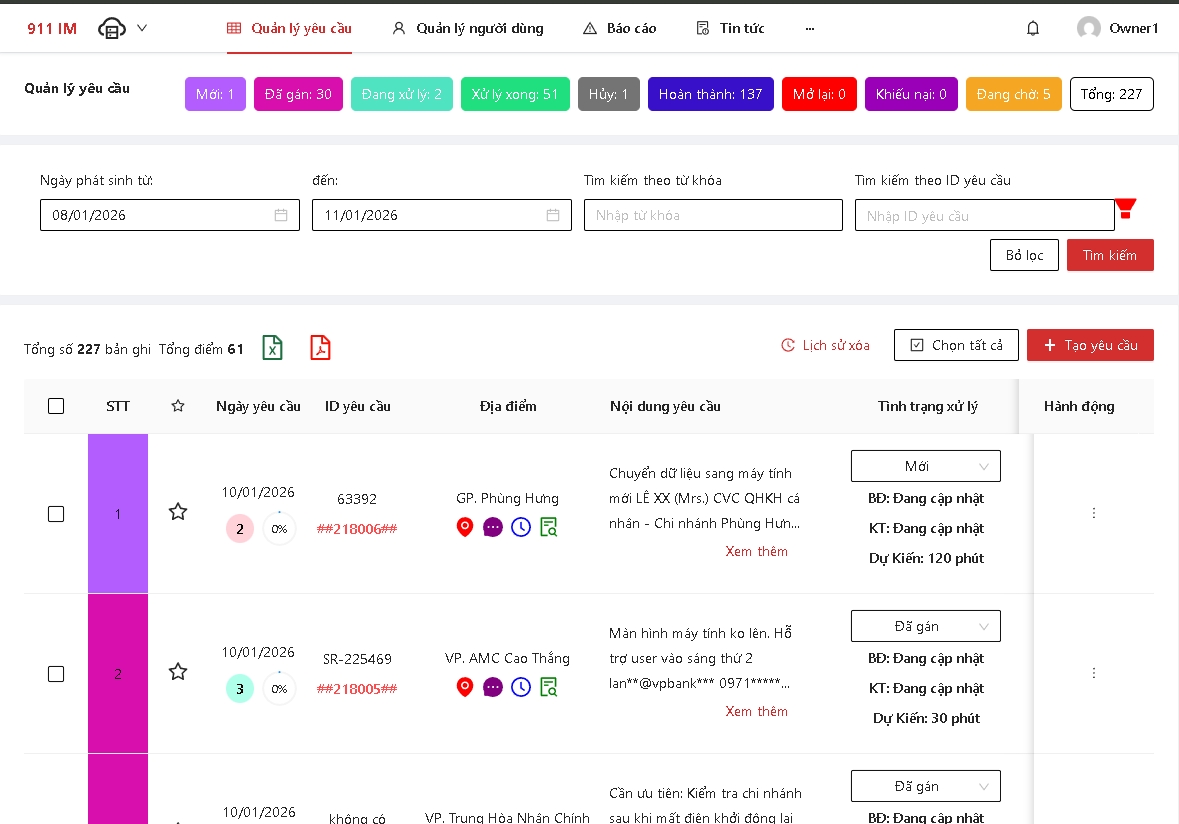
Task: Click the ##218006## ticket code
Action: tap(356, 529)
